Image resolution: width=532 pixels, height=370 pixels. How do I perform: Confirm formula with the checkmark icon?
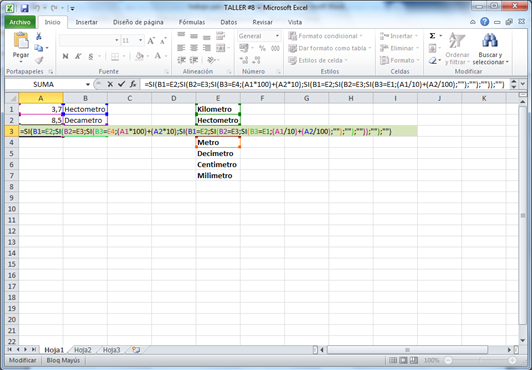coord(121,84)
